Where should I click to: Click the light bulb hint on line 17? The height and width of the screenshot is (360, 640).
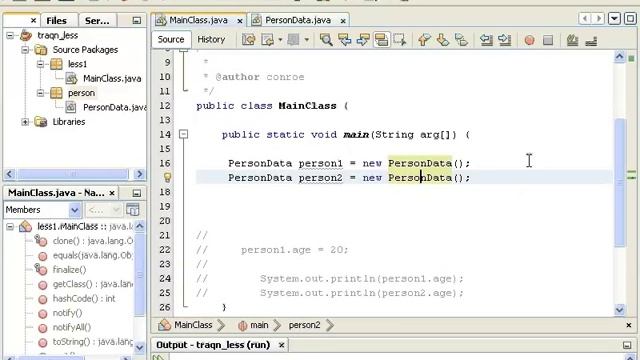[167, 177]
